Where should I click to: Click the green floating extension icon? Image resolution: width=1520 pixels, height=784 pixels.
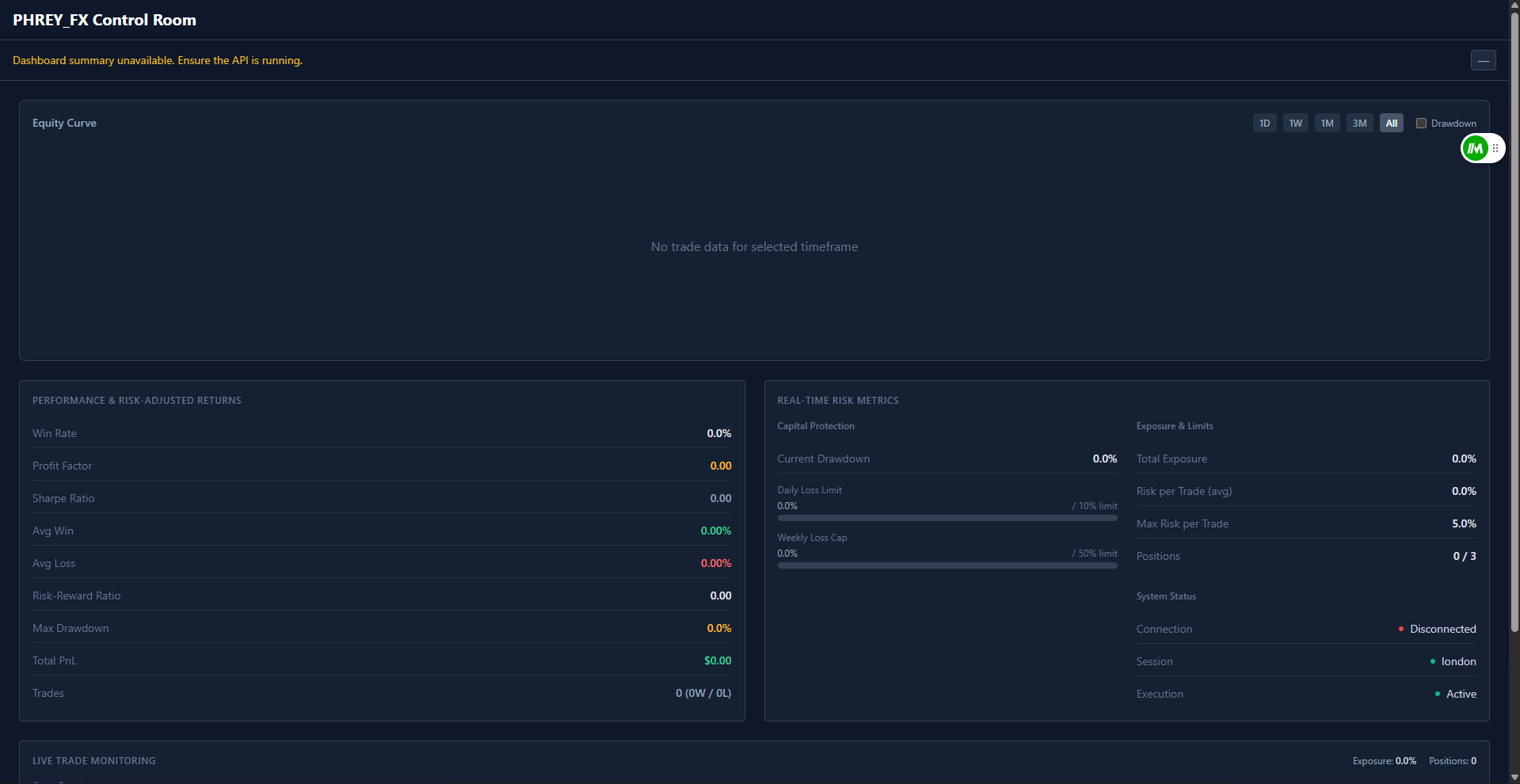[1475, 148]
